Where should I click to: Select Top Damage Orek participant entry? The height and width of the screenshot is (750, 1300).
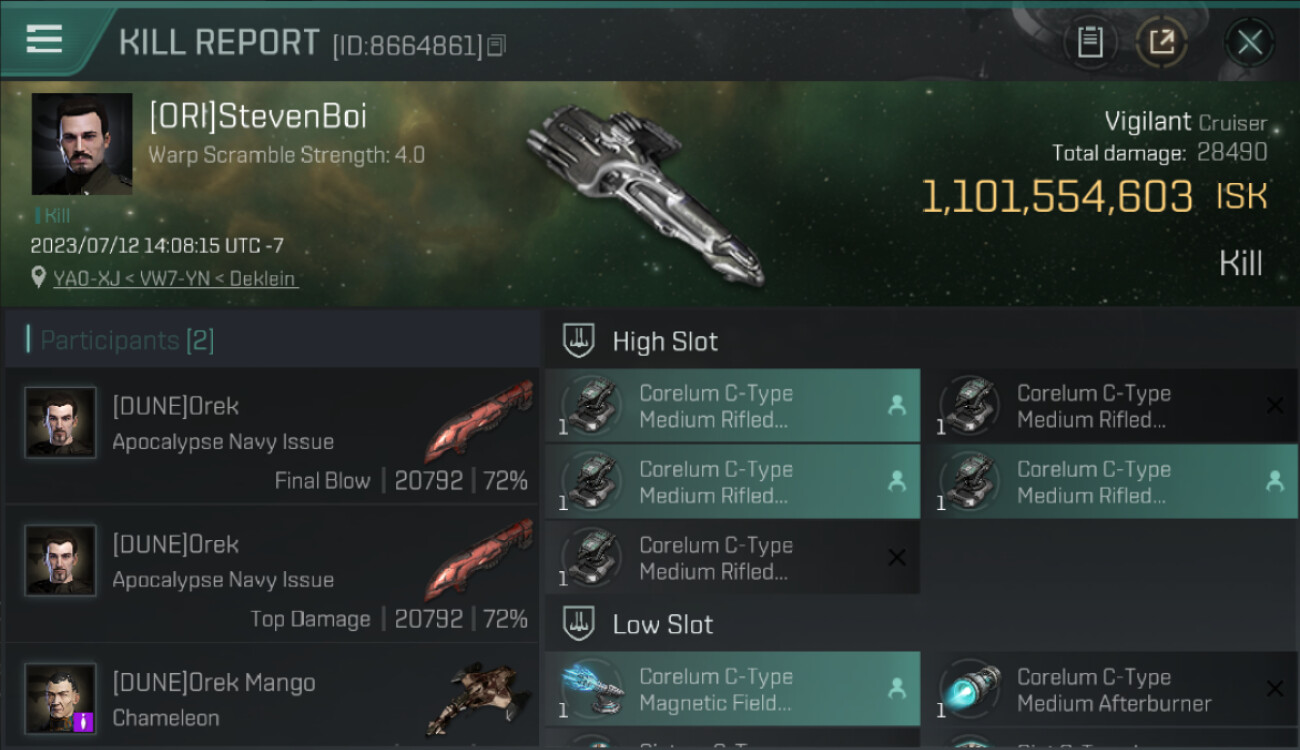tap(272, 574)
